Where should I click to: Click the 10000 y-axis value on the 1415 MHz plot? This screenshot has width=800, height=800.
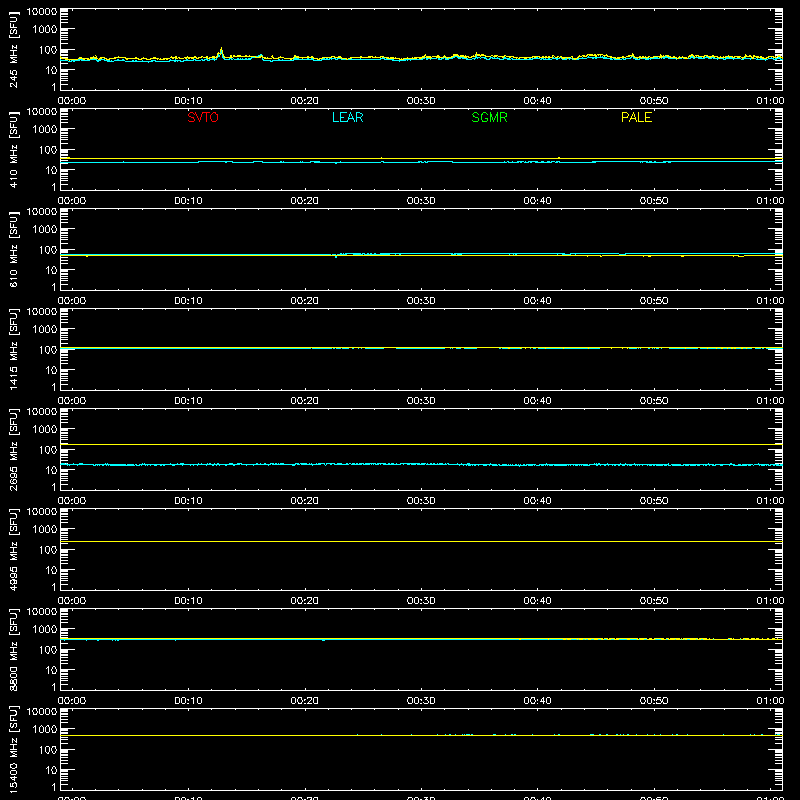pyautogui.click(x=42, y=312)
